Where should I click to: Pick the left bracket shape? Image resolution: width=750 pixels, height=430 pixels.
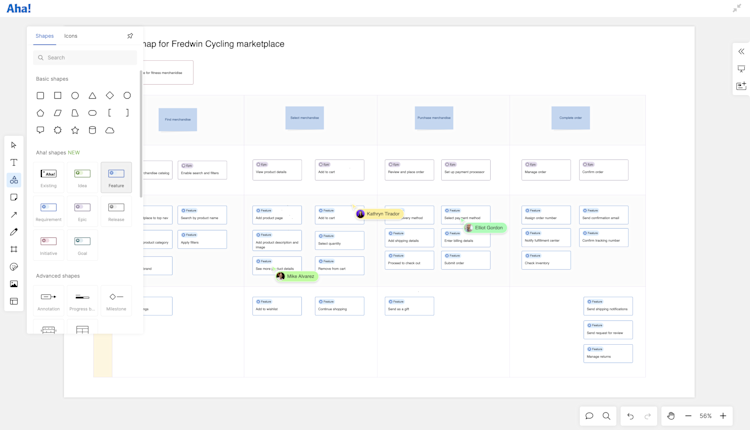(110, 113)
